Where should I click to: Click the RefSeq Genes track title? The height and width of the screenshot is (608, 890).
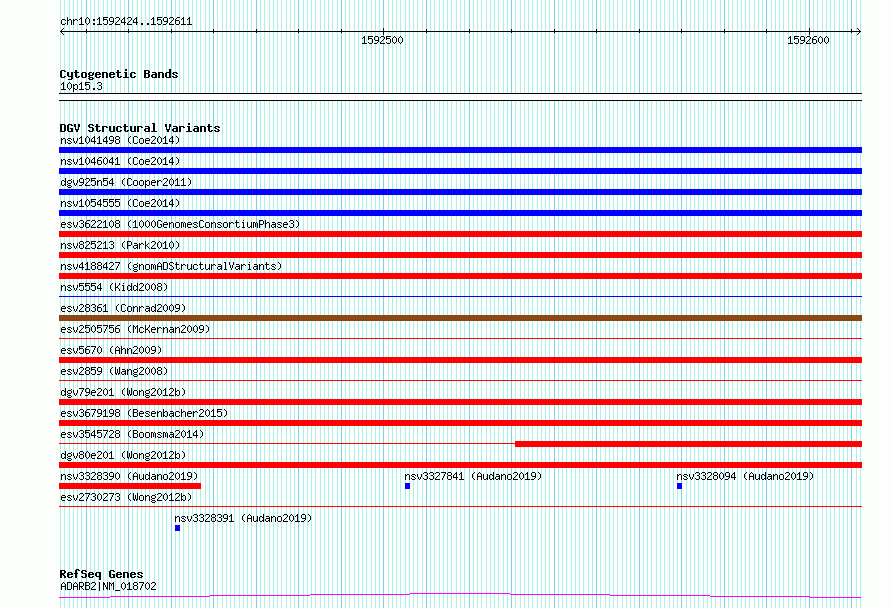coord(101,575)
